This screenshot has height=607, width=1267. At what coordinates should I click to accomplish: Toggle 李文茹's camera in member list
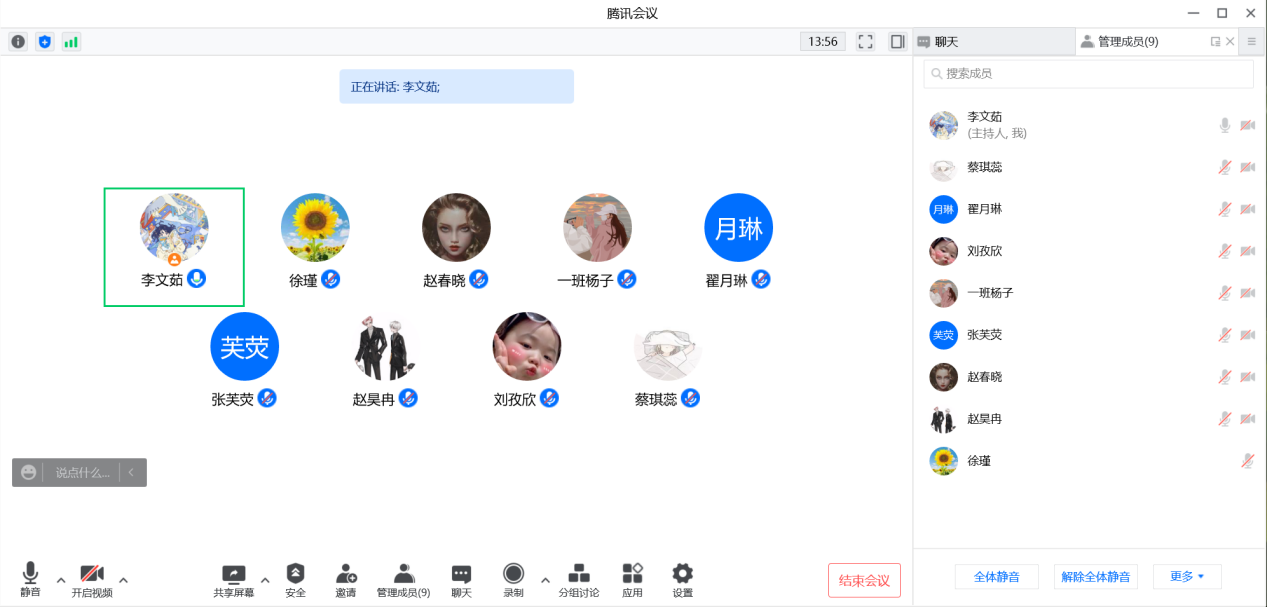(1248, 125)
